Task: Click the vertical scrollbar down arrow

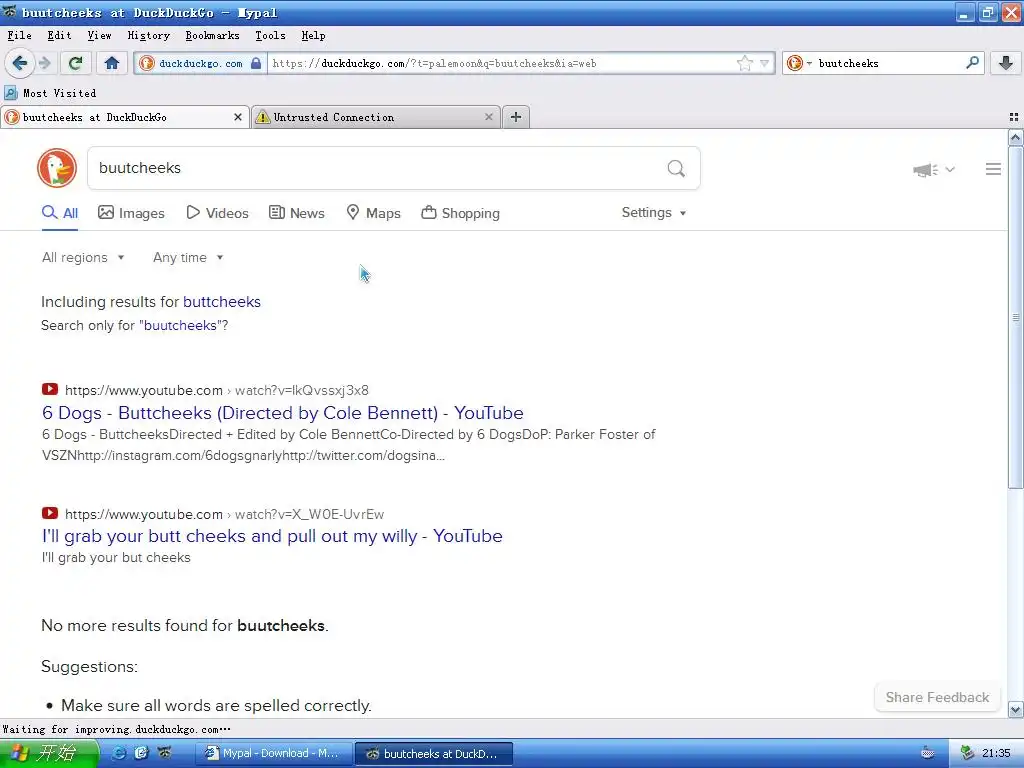Action: click(1015, 709)
